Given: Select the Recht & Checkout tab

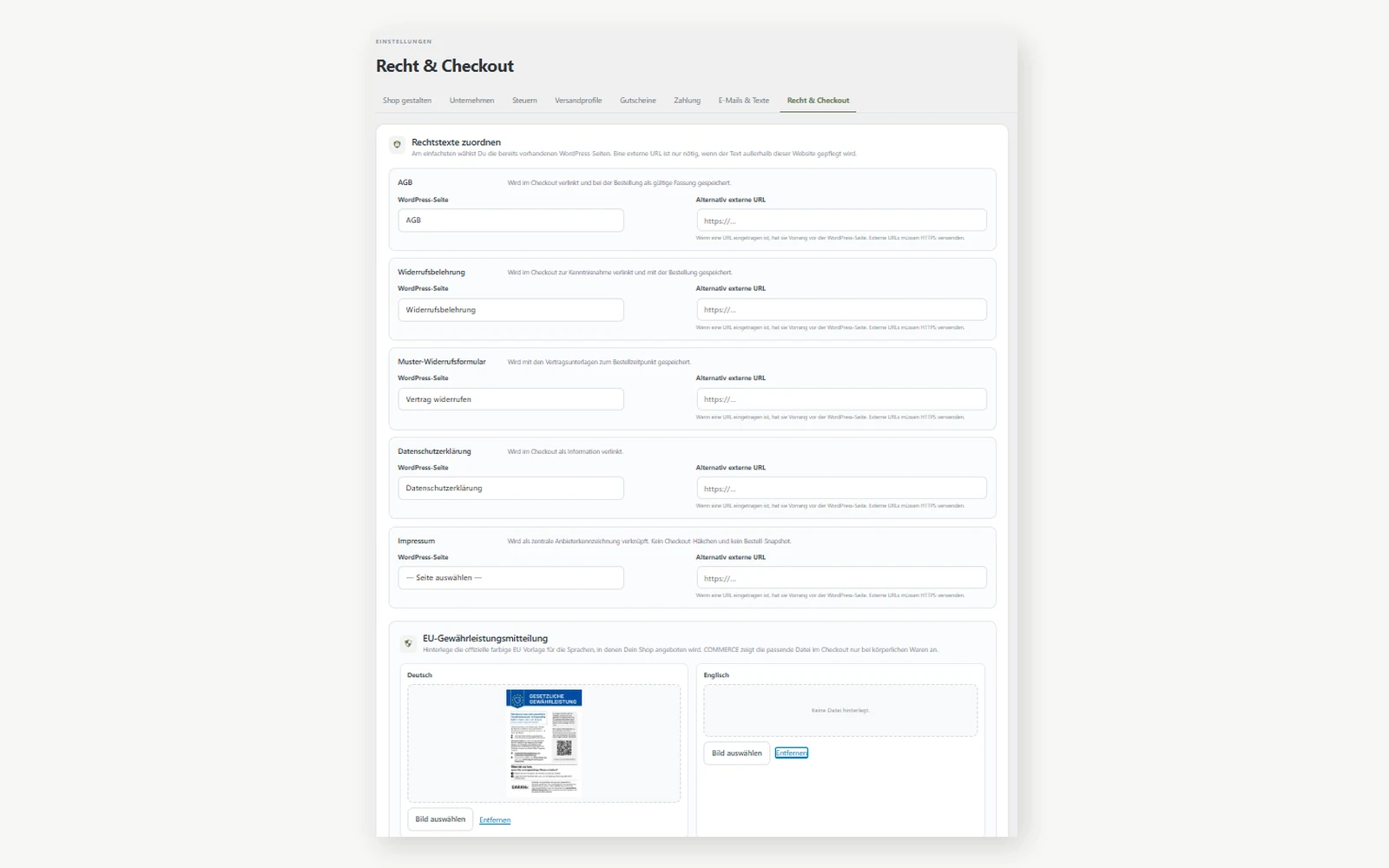Looking at the screenshot, I should [x=819, y=101].
